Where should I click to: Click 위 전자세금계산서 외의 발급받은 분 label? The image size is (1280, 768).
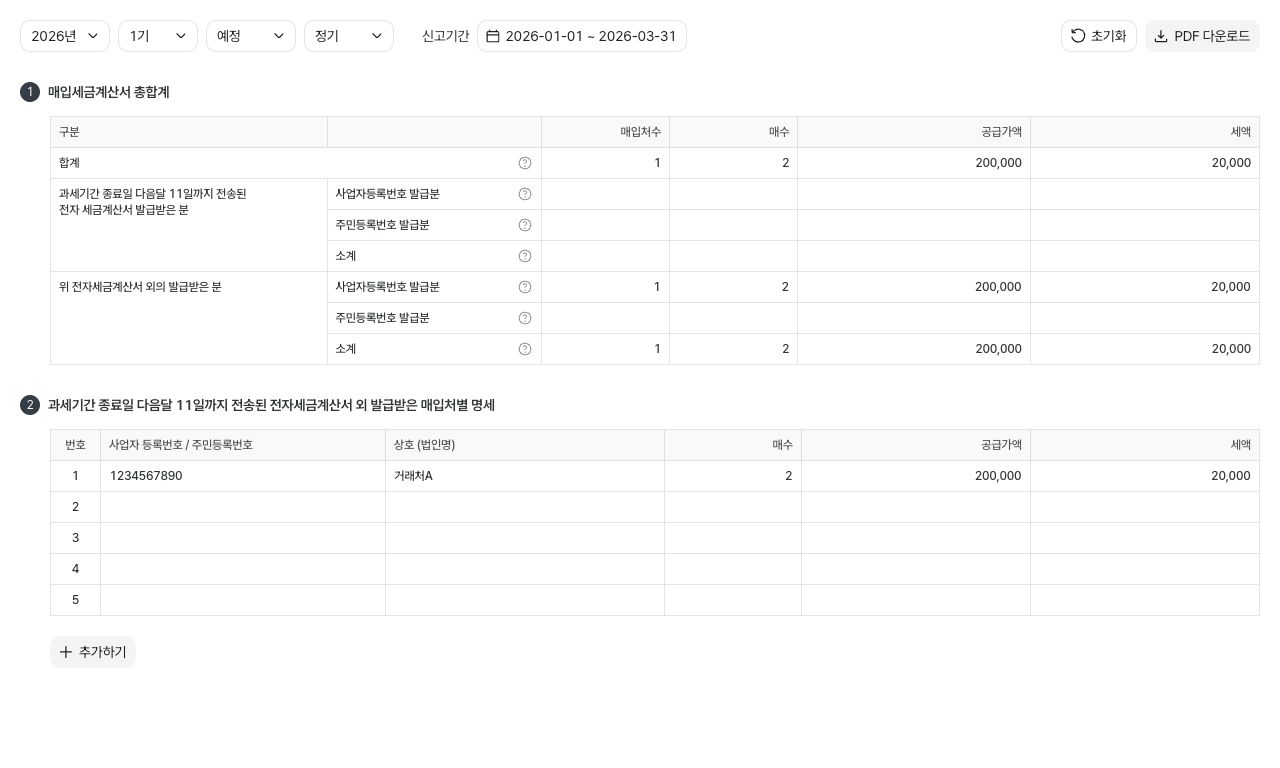click(x=140, y=287)
